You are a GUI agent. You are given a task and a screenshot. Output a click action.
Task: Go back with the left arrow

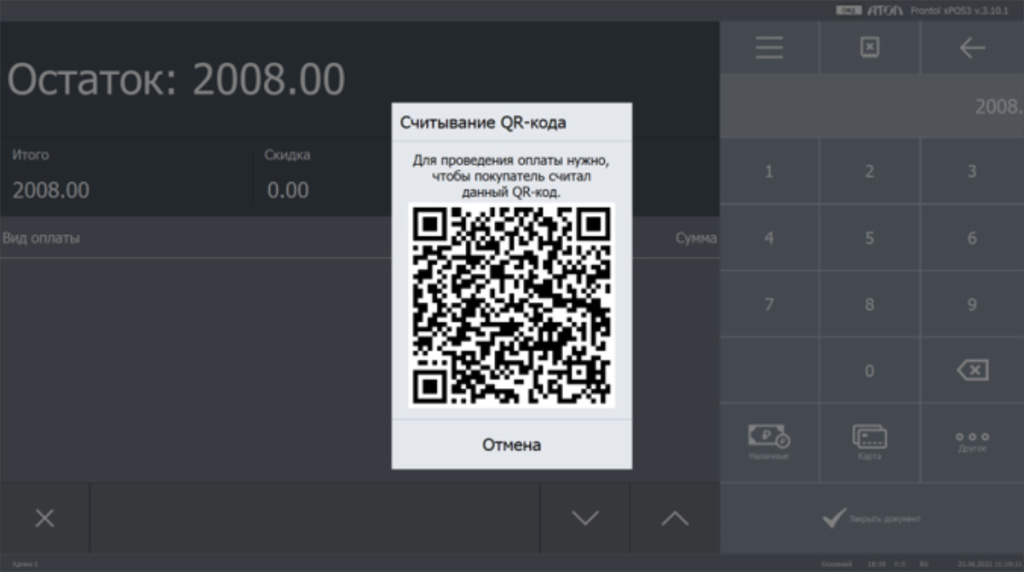[972, 48]
